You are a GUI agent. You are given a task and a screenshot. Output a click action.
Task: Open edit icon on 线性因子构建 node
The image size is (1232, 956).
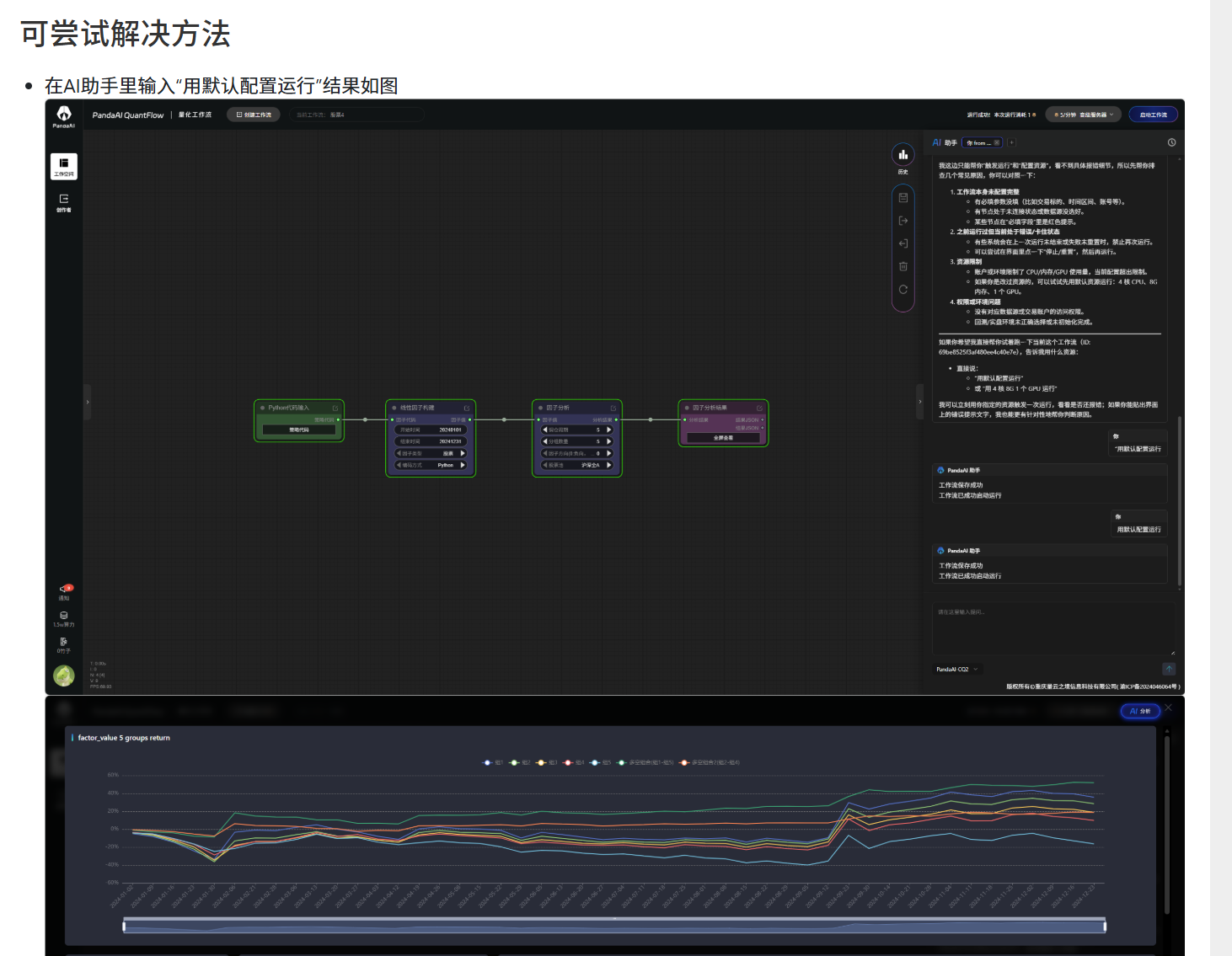tap(467, 408)
